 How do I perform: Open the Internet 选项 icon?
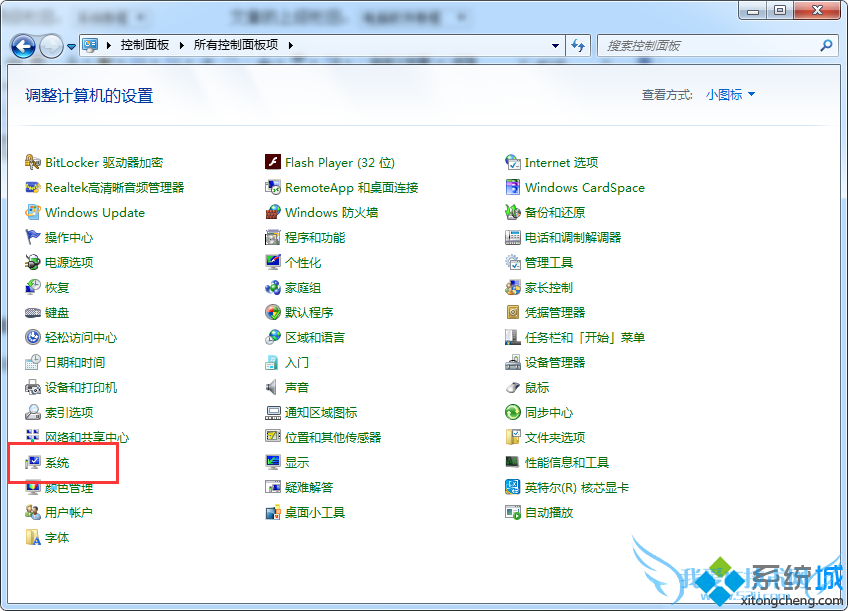point(512,162)
